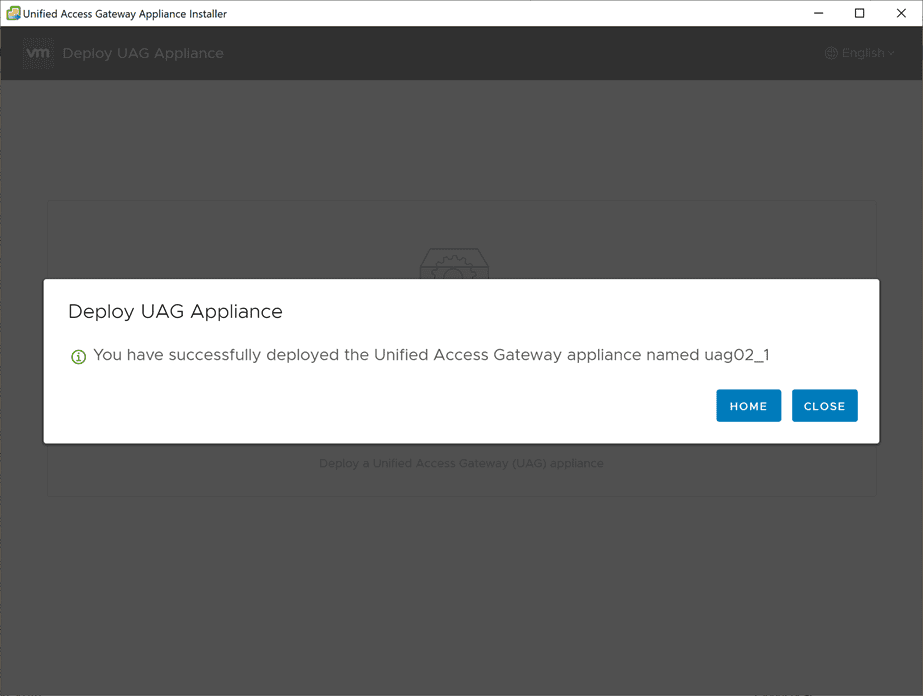Click Deploy a Unified Access Gateway appliance caption

click(x=461, y=463)
